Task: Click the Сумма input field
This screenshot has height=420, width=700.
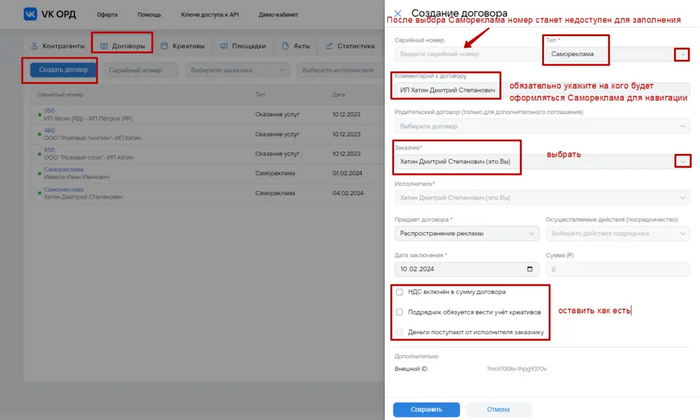Action: pos(618,269)
